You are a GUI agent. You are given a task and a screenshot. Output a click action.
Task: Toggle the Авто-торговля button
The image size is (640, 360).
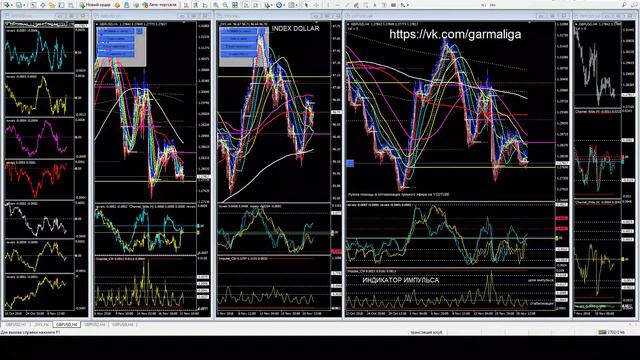point(160,5)
